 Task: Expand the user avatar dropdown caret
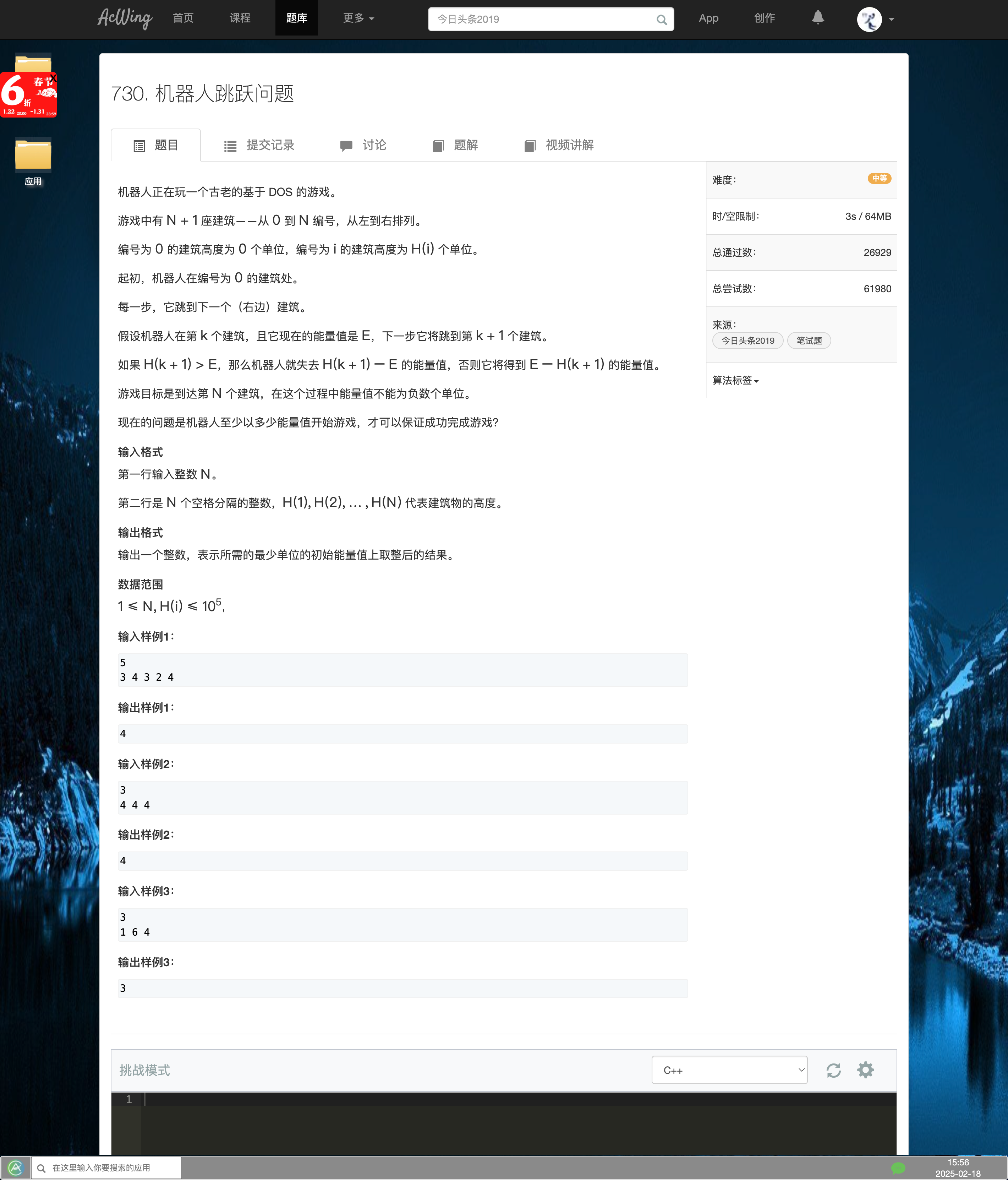point(891,20)
